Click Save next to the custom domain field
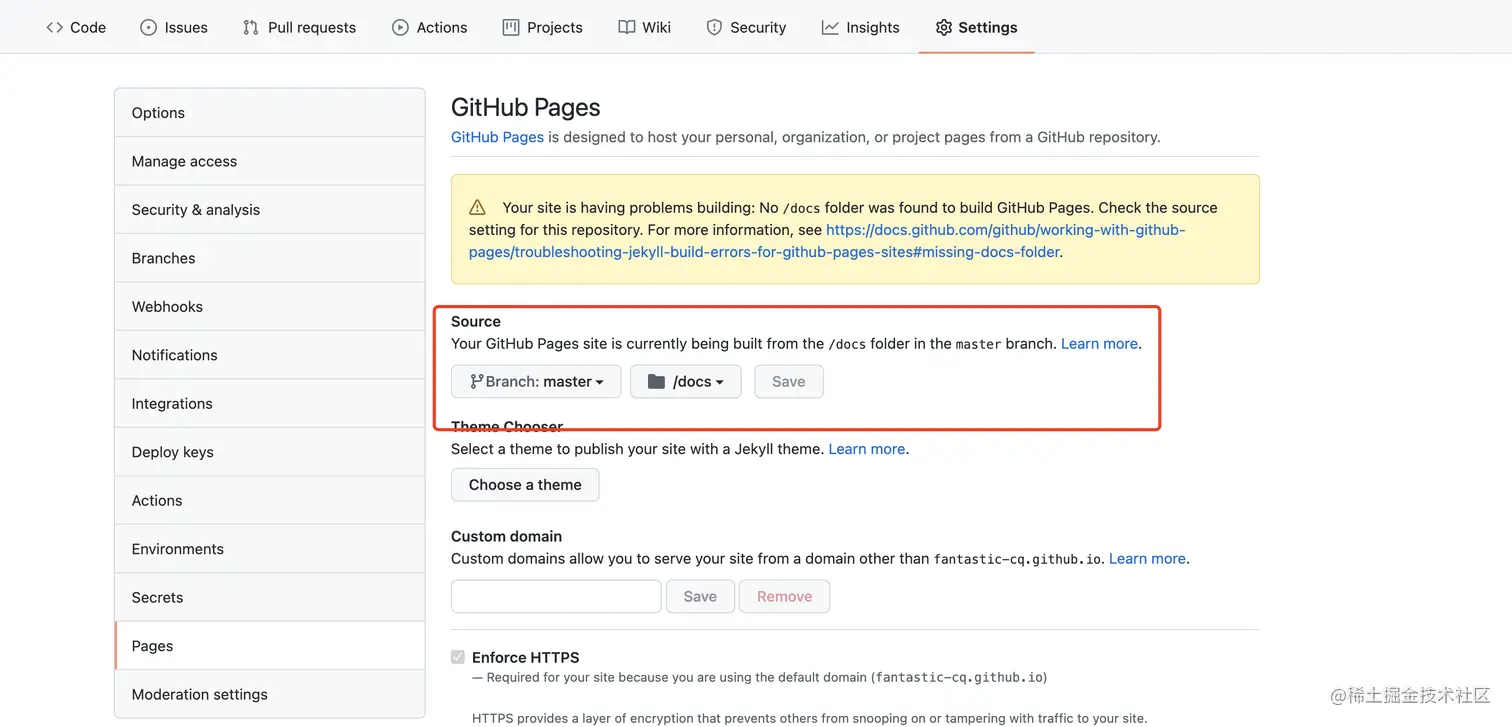1512x727 pixels. (700, 596)
